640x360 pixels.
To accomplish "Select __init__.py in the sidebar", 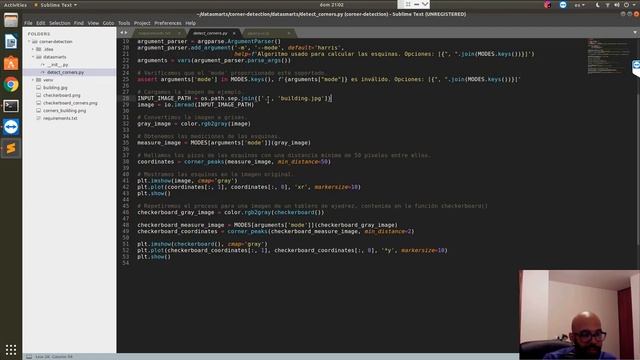I will coord(58,64).
